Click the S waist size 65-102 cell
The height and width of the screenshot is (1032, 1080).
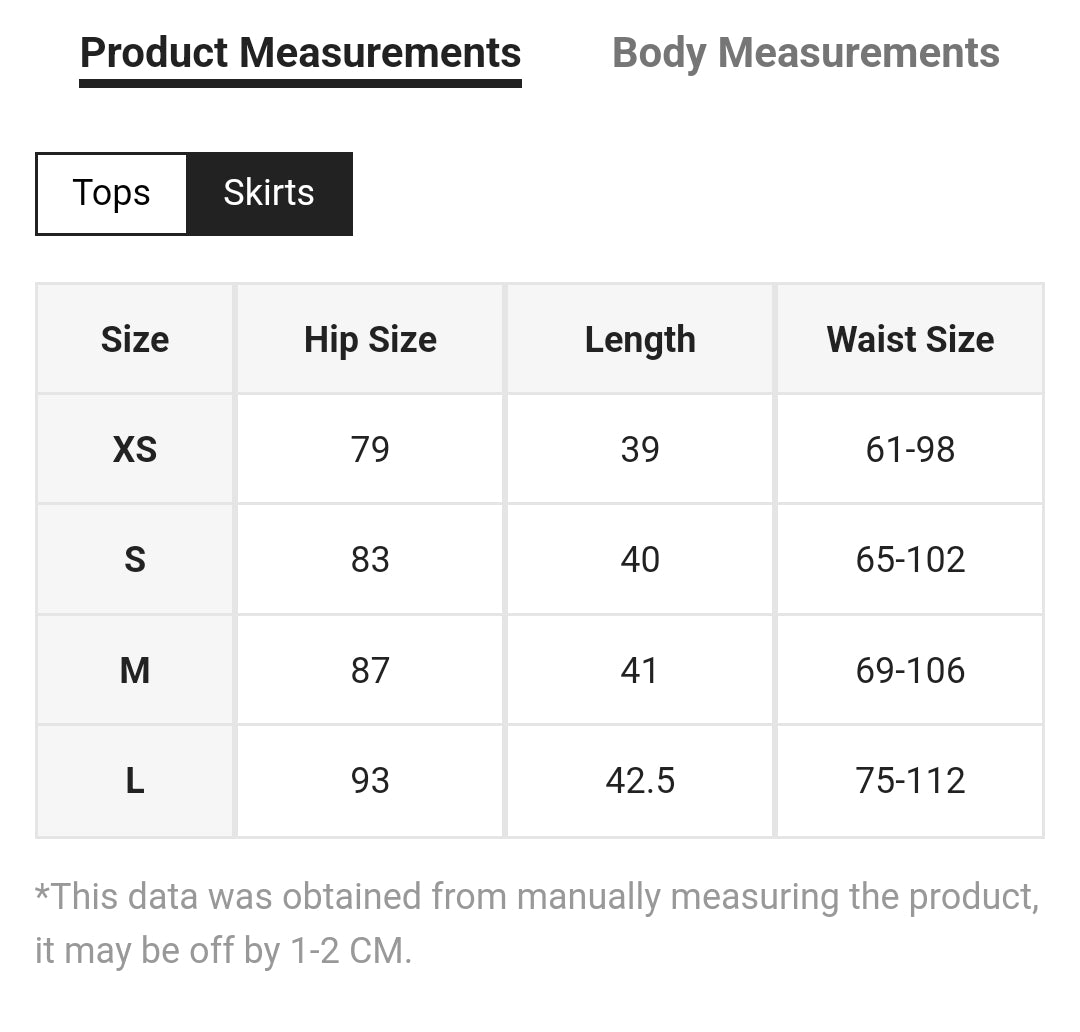coord(910,560)
